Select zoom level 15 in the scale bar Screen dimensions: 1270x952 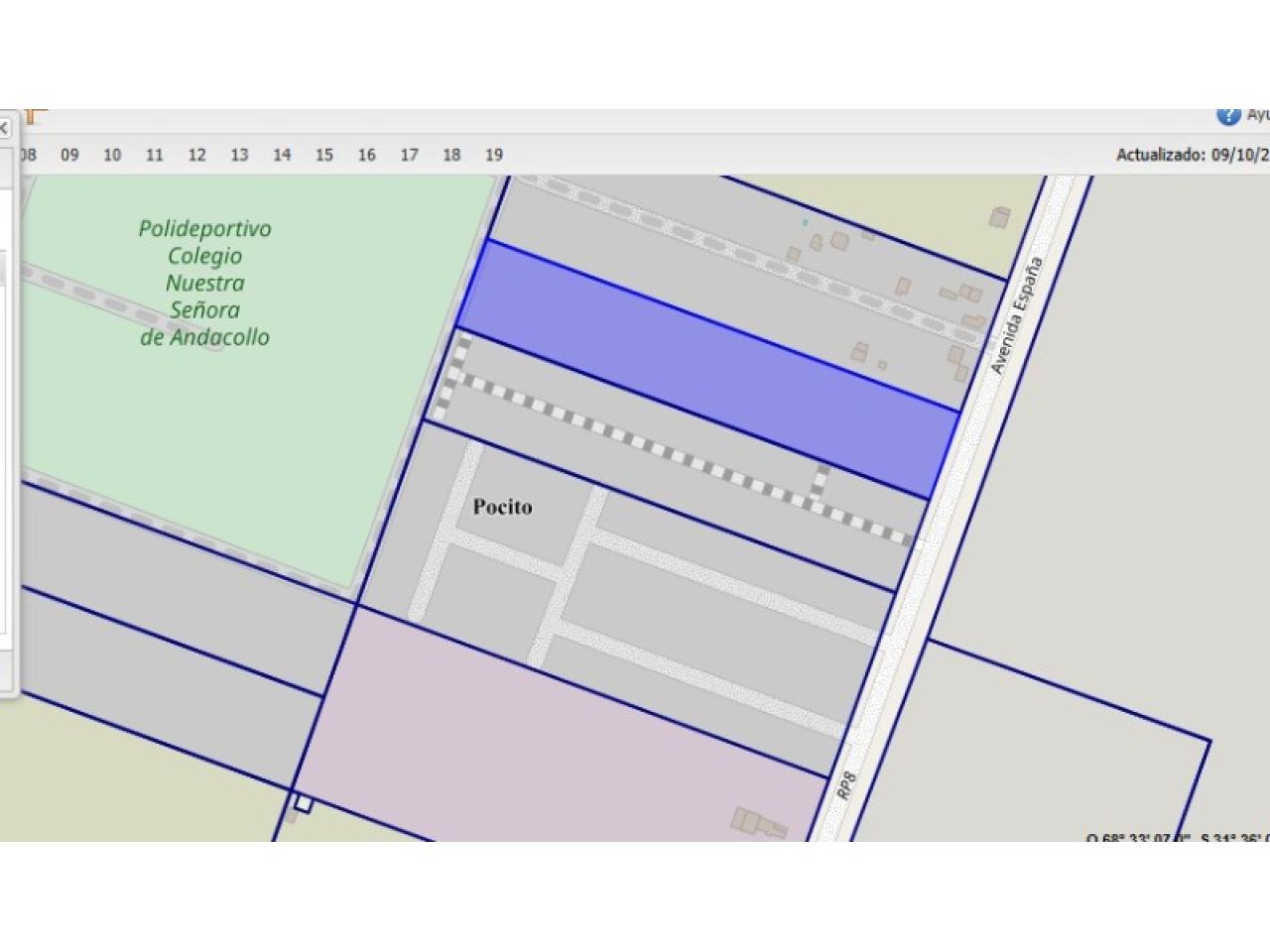click(x=324, y=155)
